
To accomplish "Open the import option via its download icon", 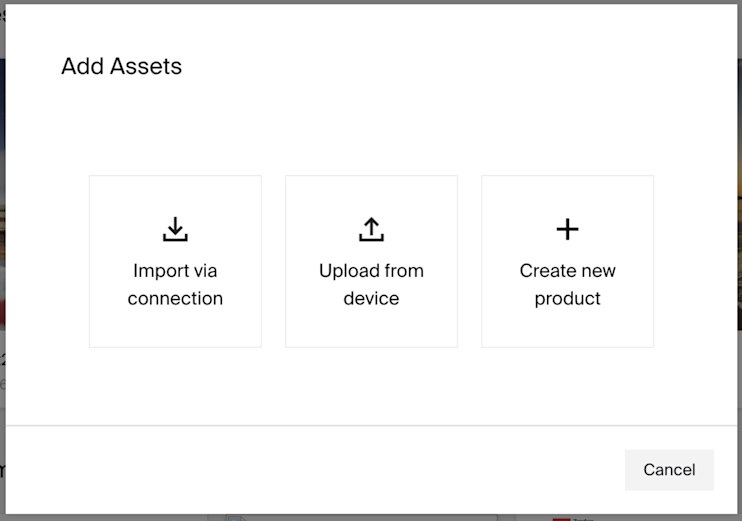I will point(175,230).
